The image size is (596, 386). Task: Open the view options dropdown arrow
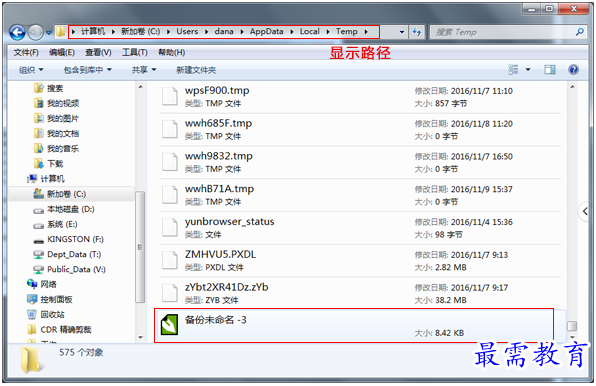click(x=528, y=70)
